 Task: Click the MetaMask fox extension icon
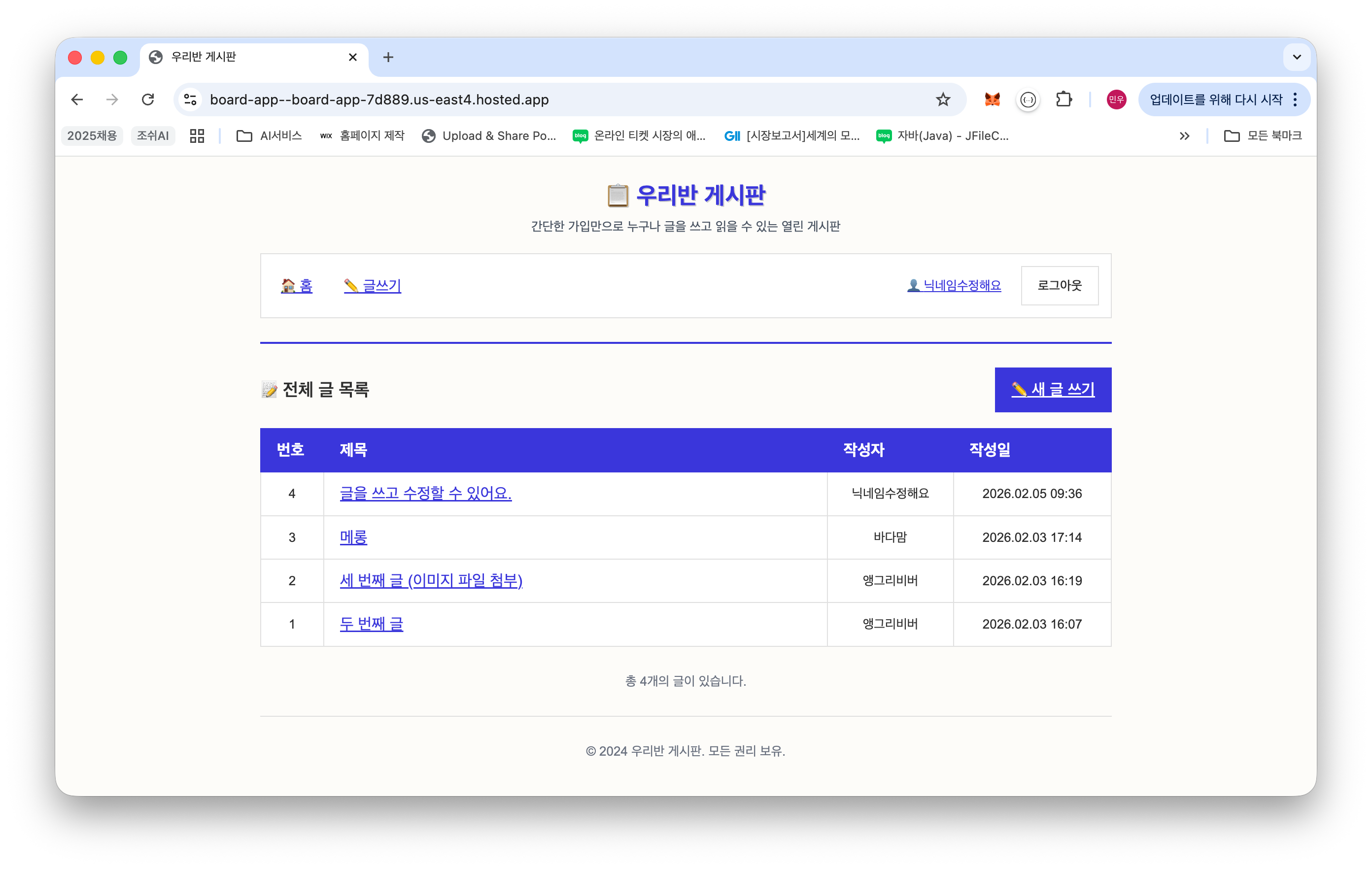tap(992, 100)
